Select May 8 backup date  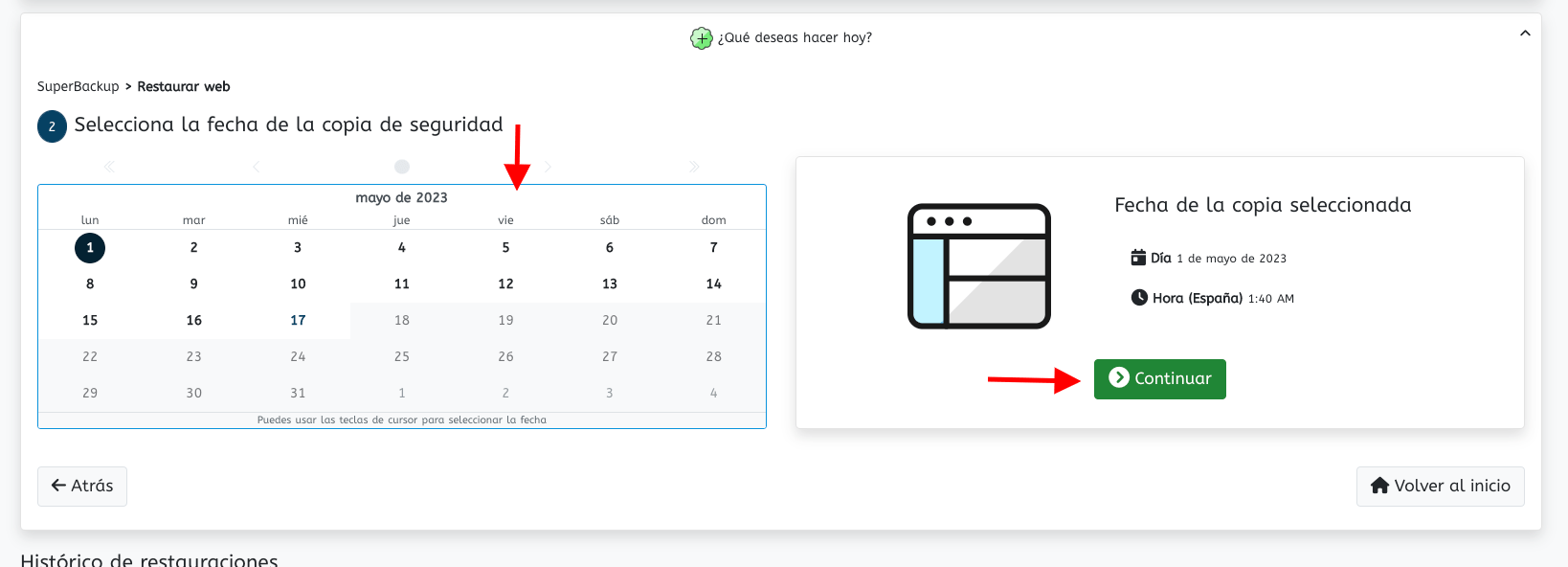point(90,284)
